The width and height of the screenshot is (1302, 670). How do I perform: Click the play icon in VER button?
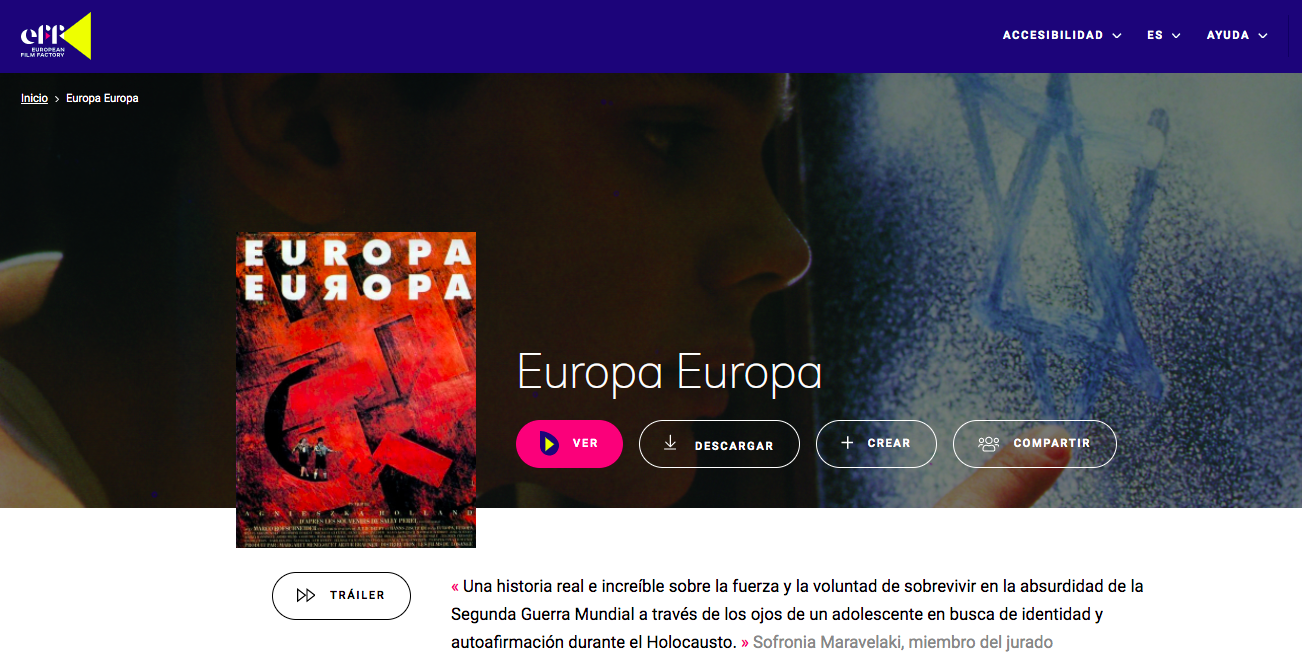(548, 443)
